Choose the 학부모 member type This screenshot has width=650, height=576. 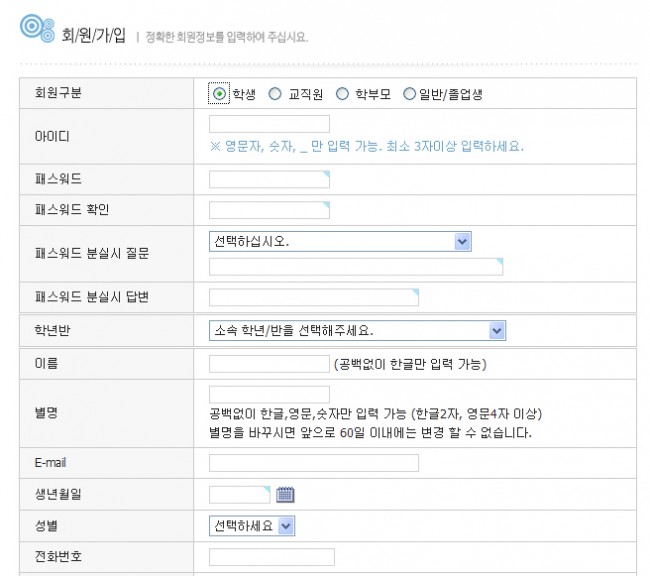(x=342, y=94)
